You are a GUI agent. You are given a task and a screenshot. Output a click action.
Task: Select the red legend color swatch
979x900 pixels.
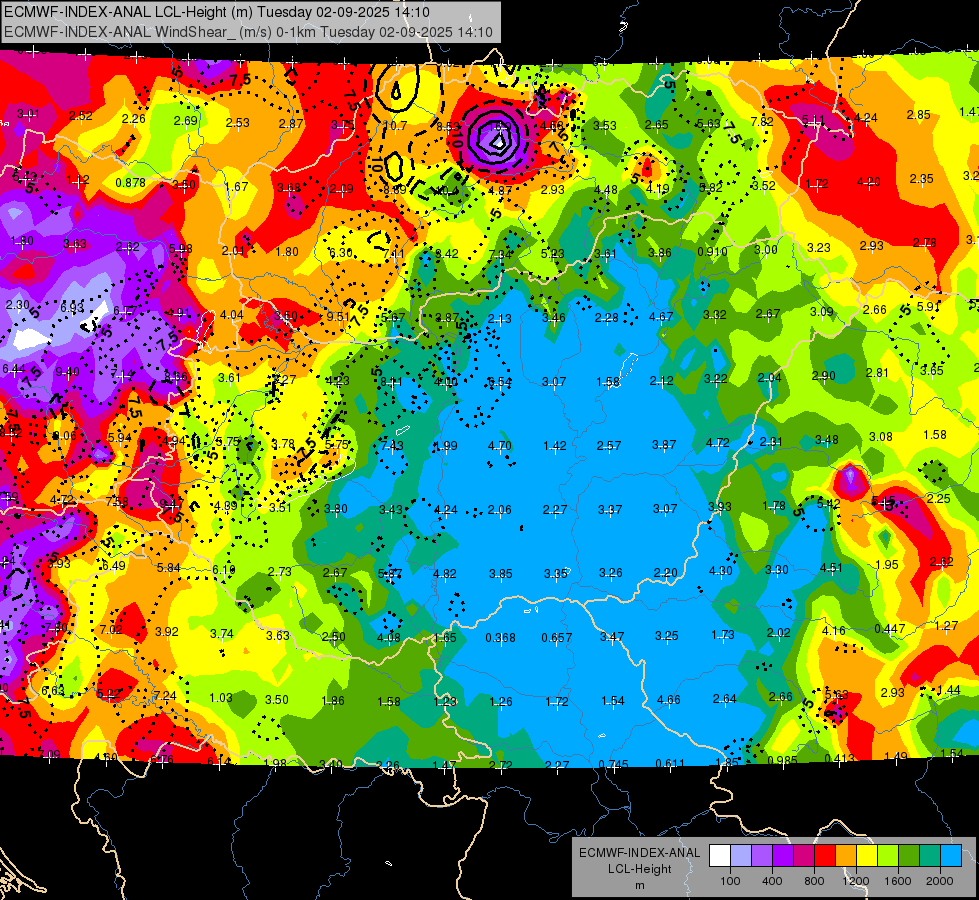tap(825, 856)
